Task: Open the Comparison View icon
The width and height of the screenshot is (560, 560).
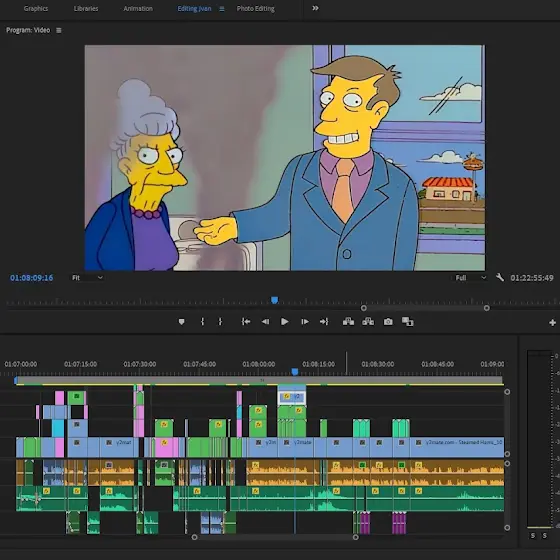Action: click(408, 322)
